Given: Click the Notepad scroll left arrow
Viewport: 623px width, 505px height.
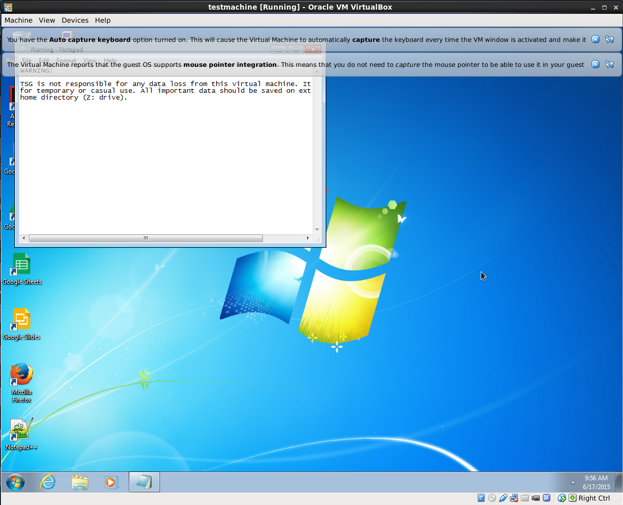Looking at the screenshot, I should click(24, 238).
